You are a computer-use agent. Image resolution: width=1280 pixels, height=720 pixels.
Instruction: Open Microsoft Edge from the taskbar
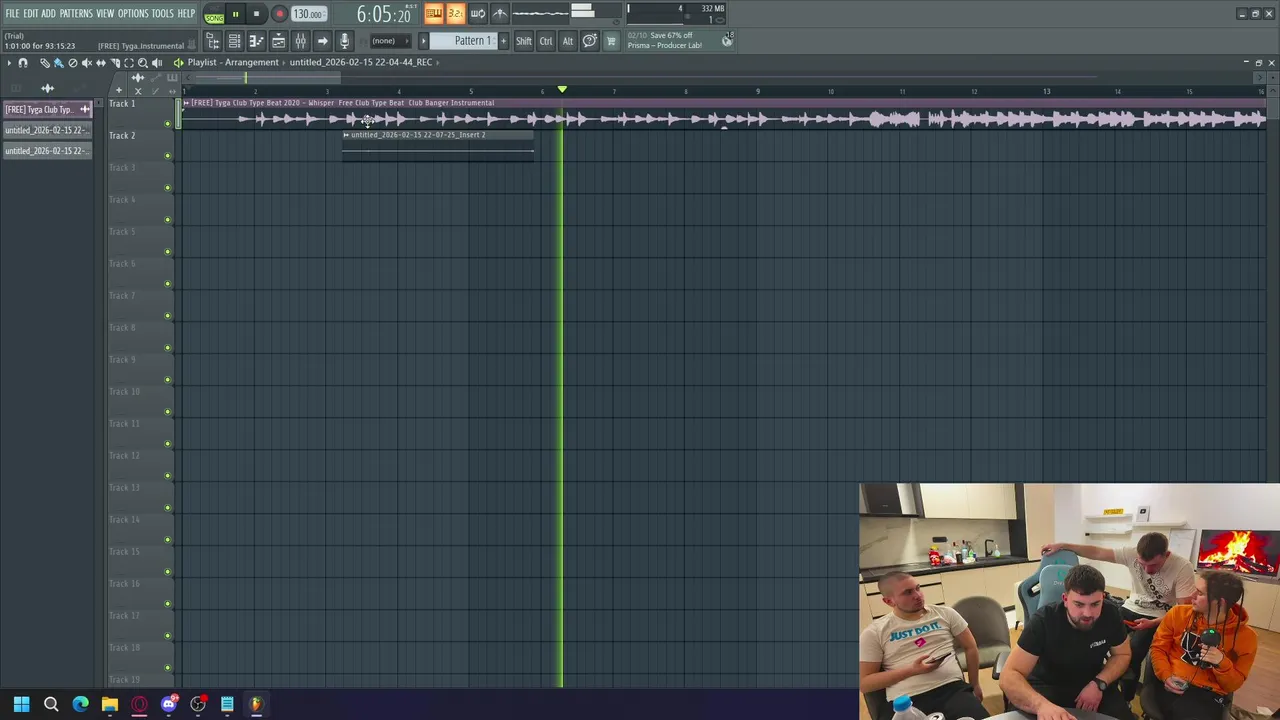[80, 704]
